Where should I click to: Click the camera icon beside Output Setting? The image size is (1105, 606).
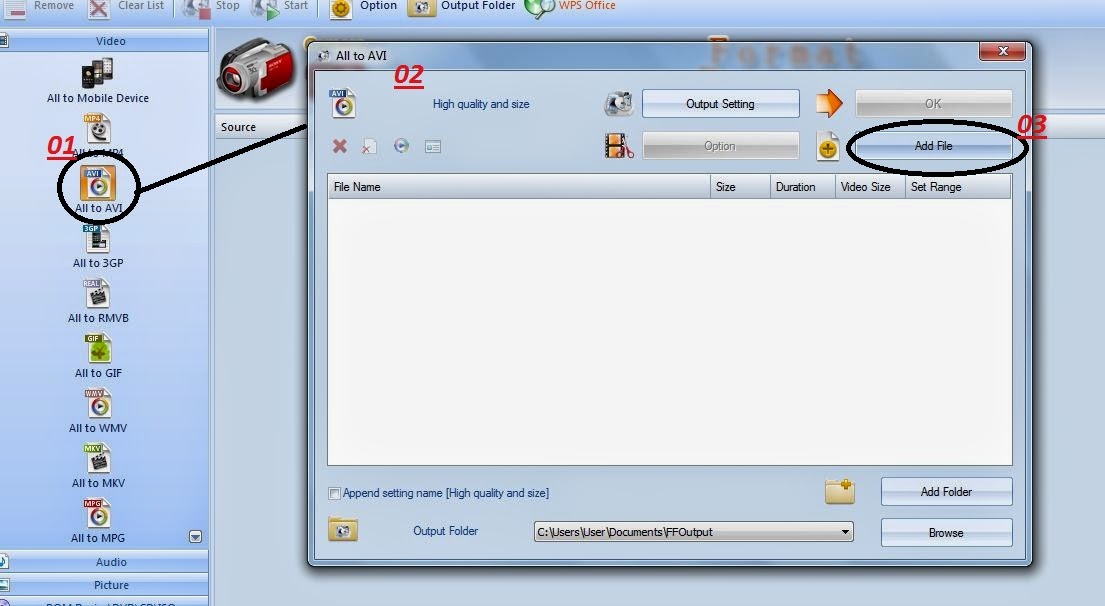(619, 104)
